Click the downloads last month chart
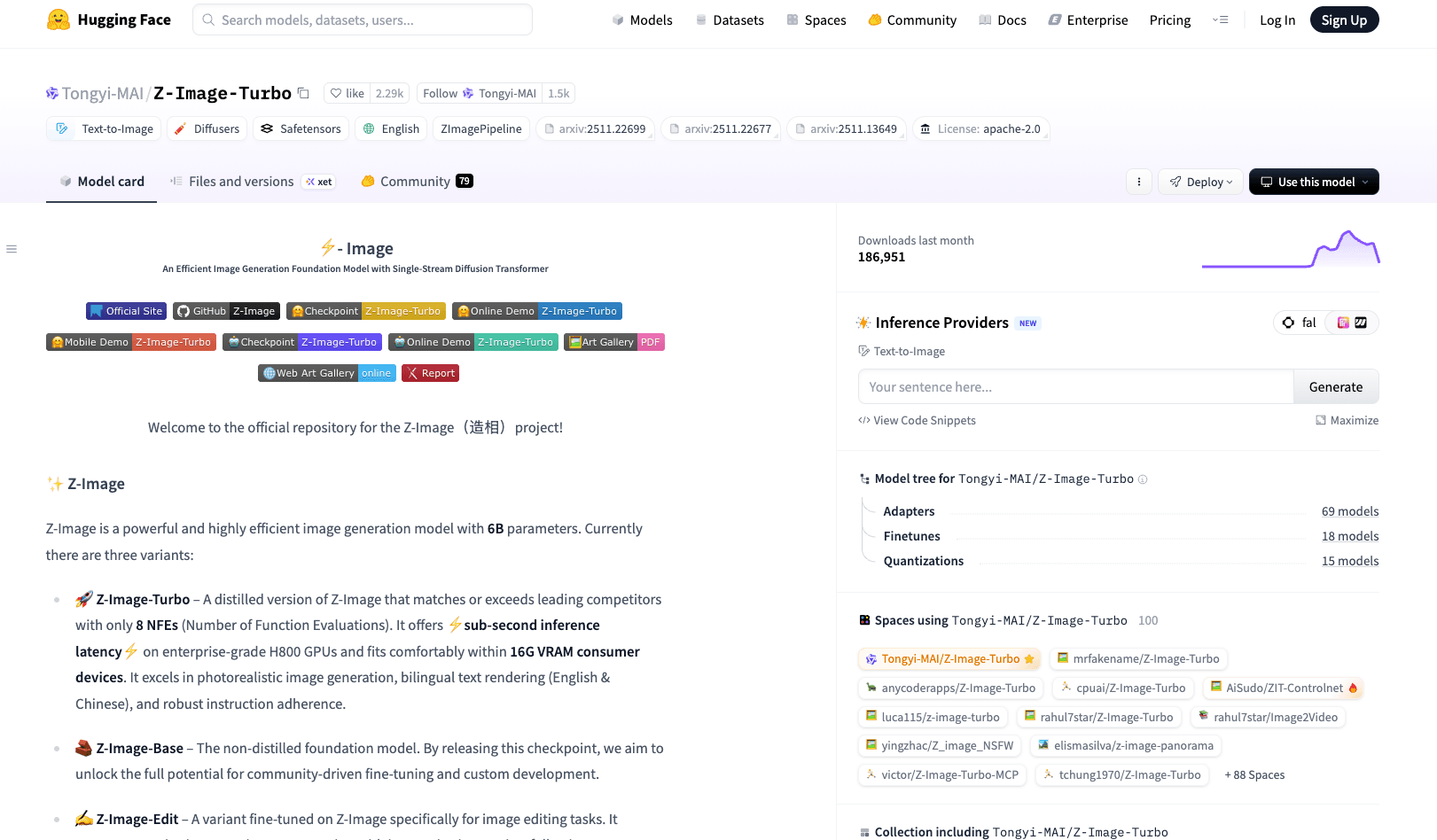Viewport: 1437px width, 840px height. [1291, 249]
